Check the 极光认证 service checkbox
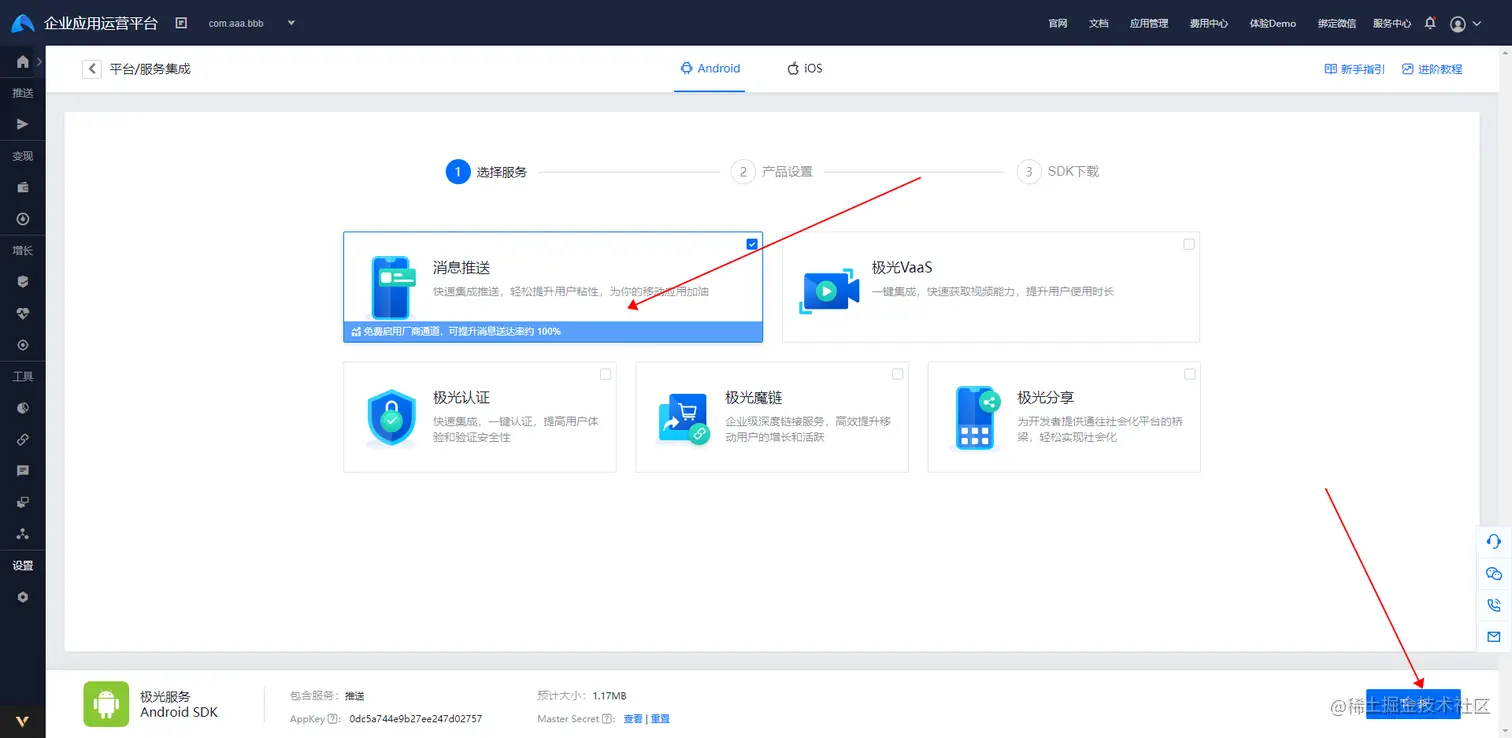The image size is (1512, 738). click(x=605, y=374)
